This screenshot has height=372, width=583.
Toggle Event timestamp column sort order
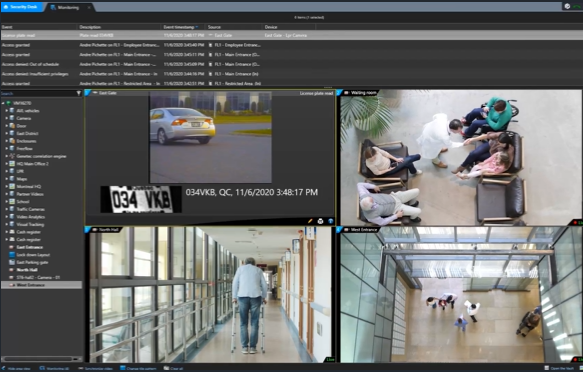pyautogui.click(x=181, y=27)
